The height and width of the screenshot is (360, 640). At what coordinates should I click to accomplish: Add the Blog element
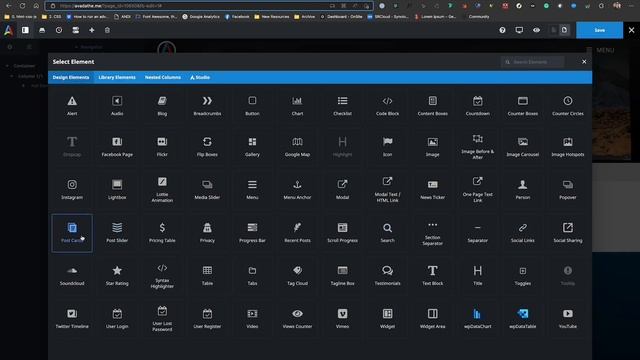(162, 105)
